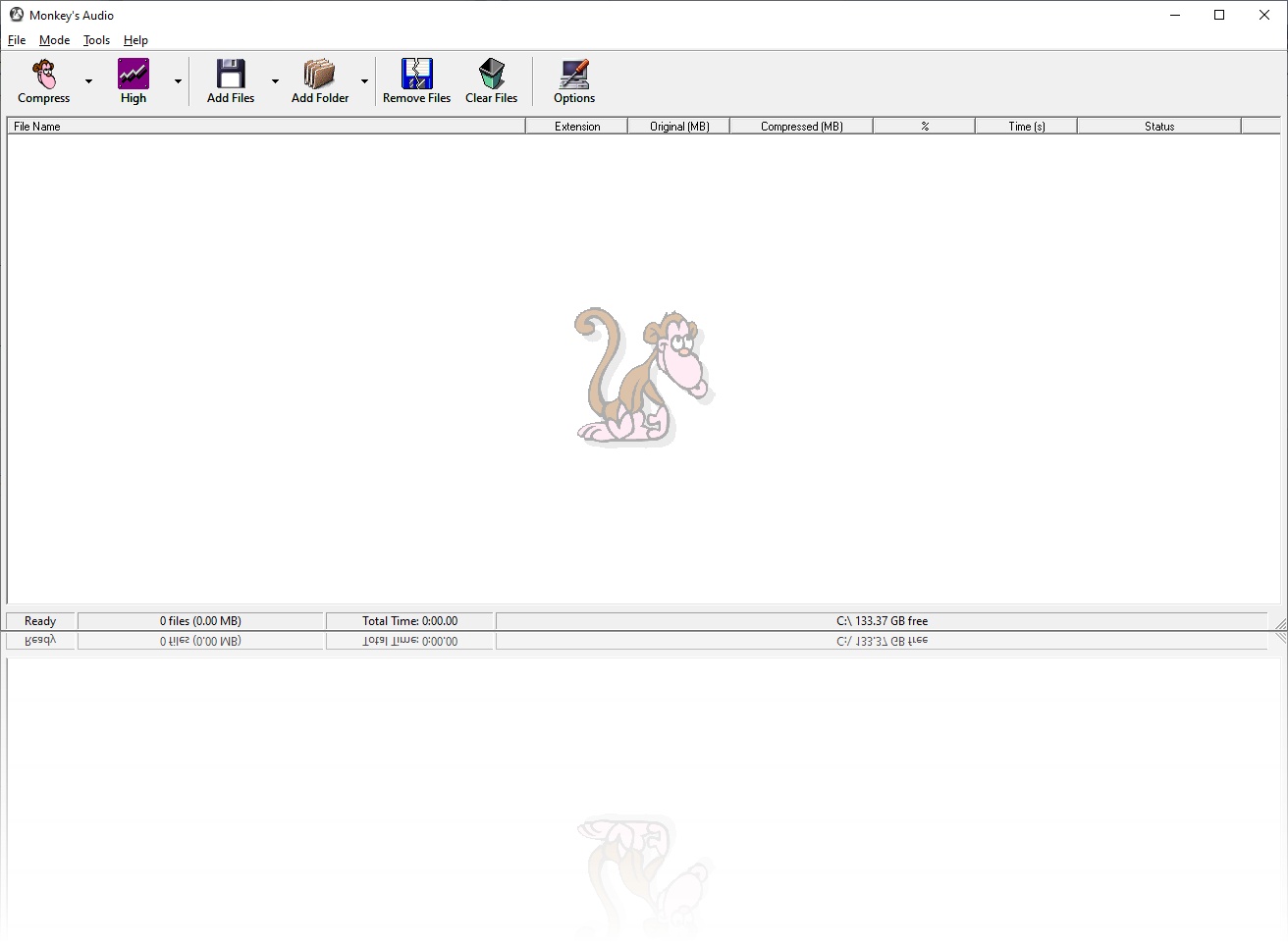Click the Extension column header
The height and width of the screenshot is (946, 1288).
tap(577, 127)
